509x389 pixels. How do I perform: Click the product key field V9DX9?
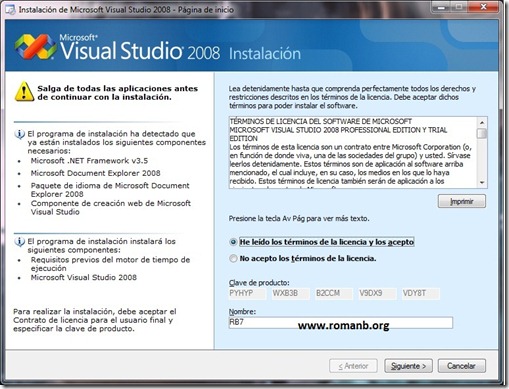pyautogui.click(x=378, y=294)
